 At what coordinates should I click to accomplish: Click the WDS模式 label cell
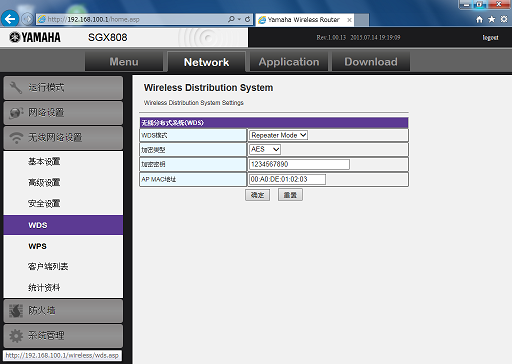[x=193, y=135]
